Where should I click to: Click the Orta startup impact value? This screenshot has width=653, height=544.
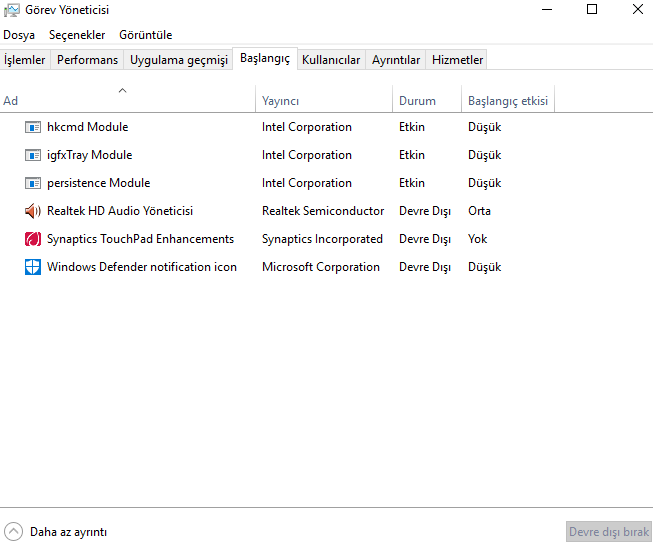click(x=479, y=211)
